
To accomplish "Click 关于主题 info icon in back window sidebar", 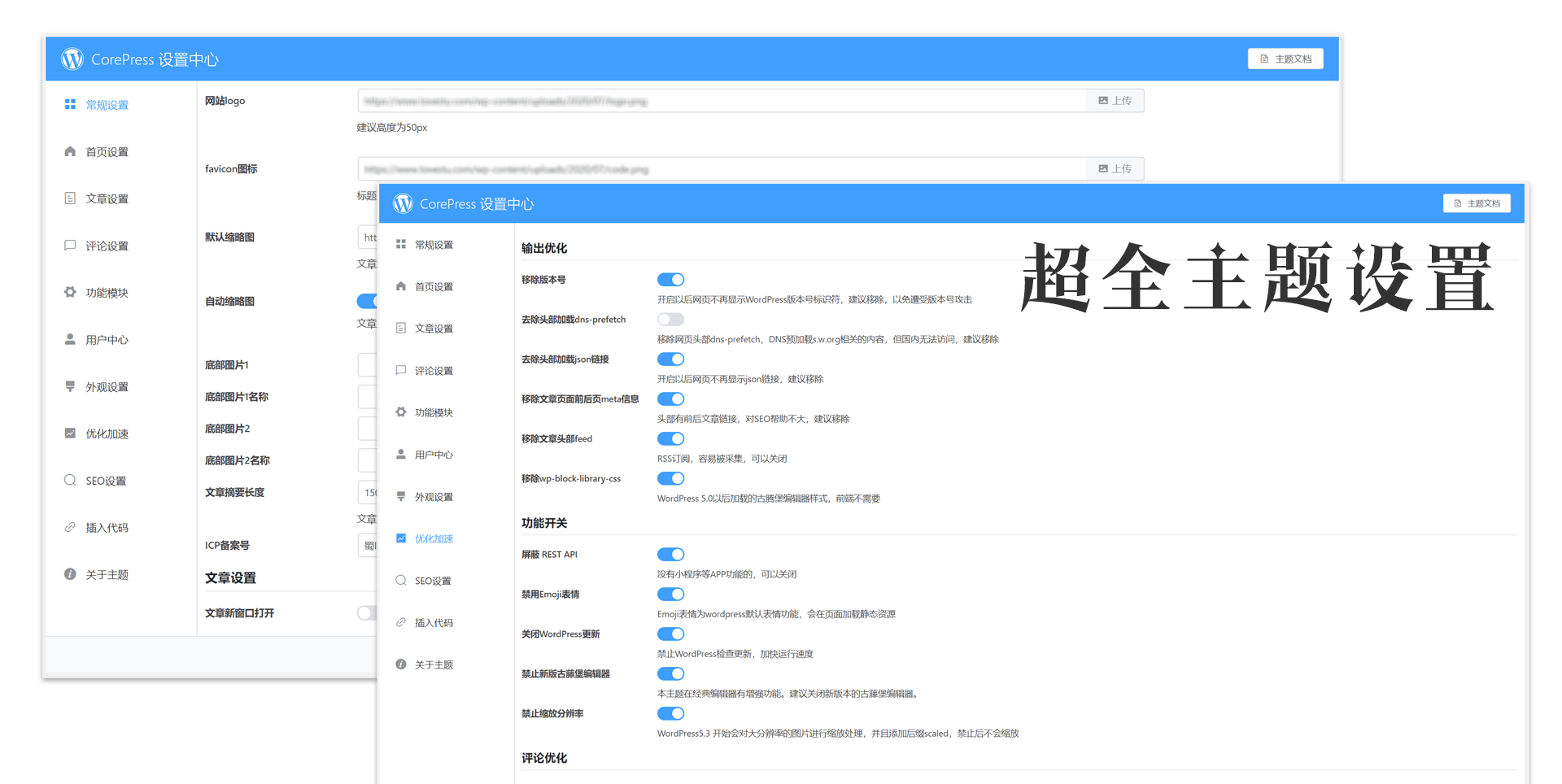I will 70,574.
